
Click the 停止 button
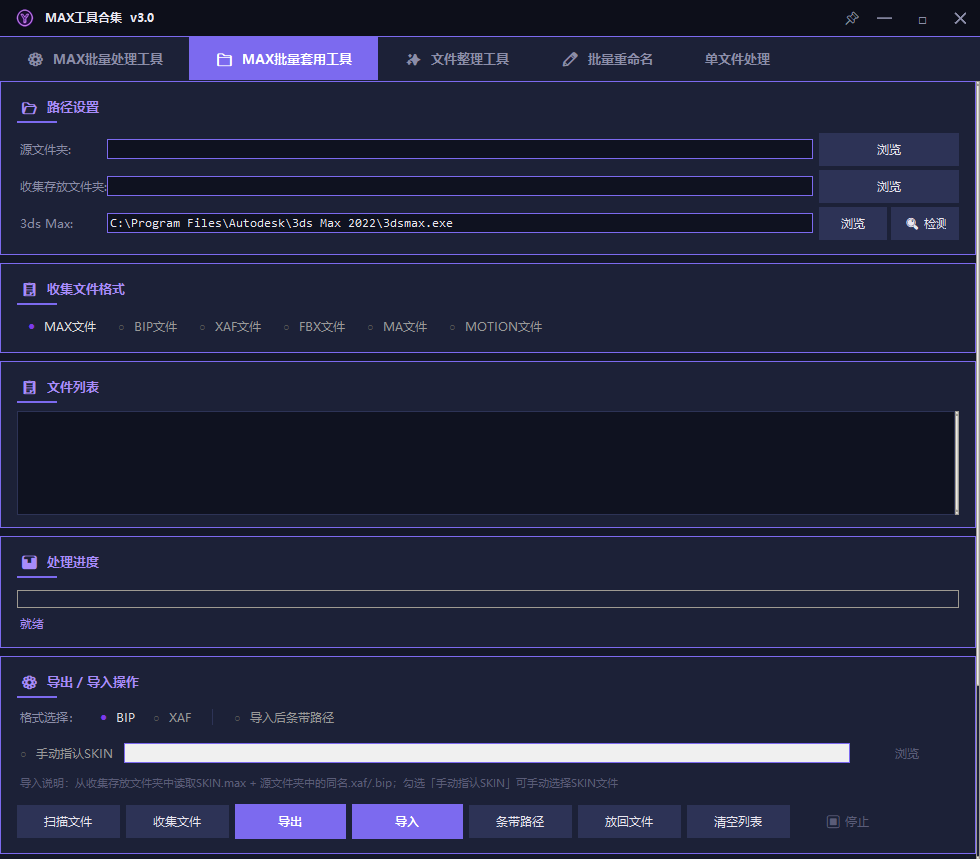848,821
